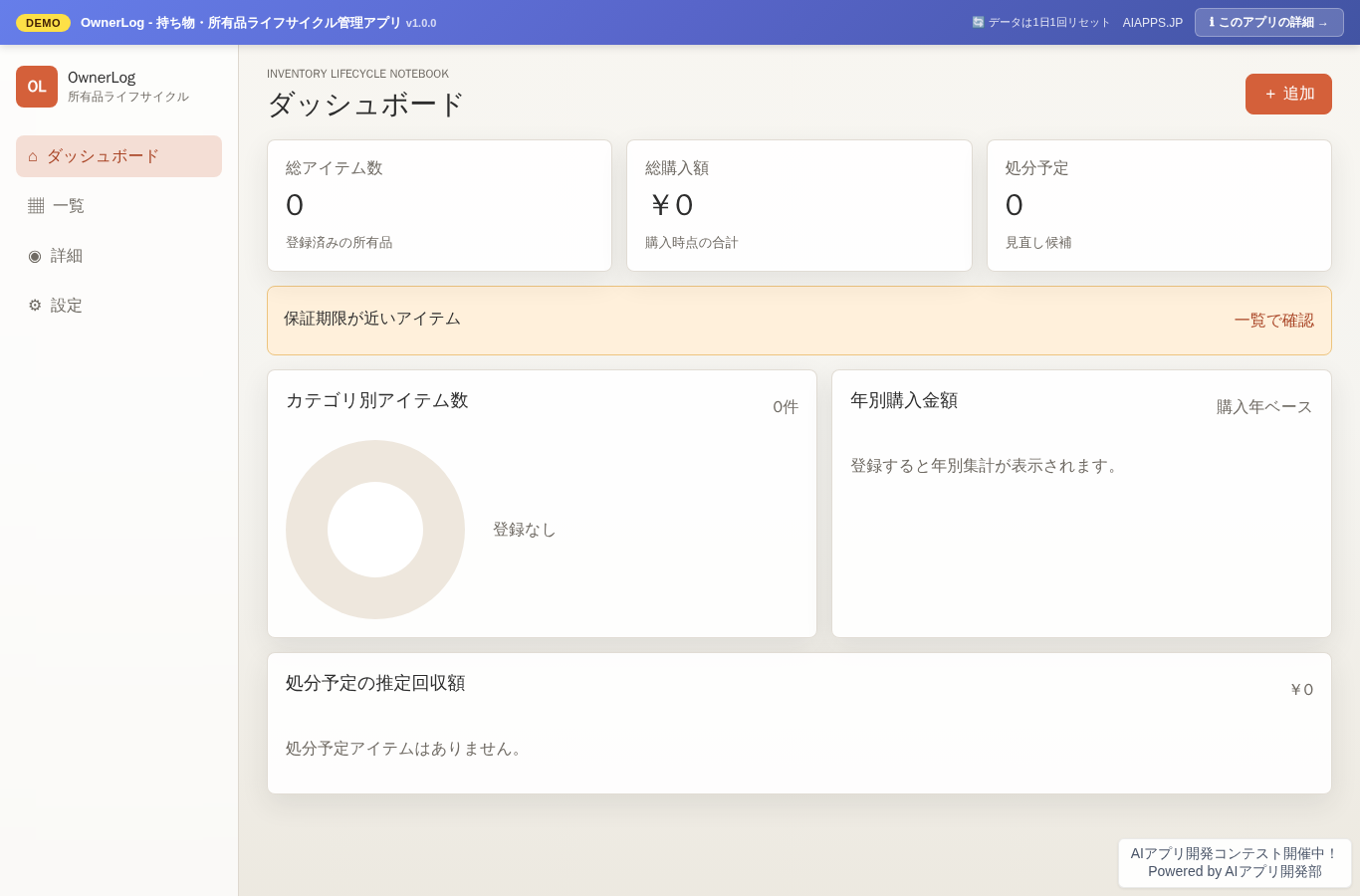Click the ￥0 value in the recovery card
This screenshot has height=896, width=1360.
click(x=1301, y=690)
